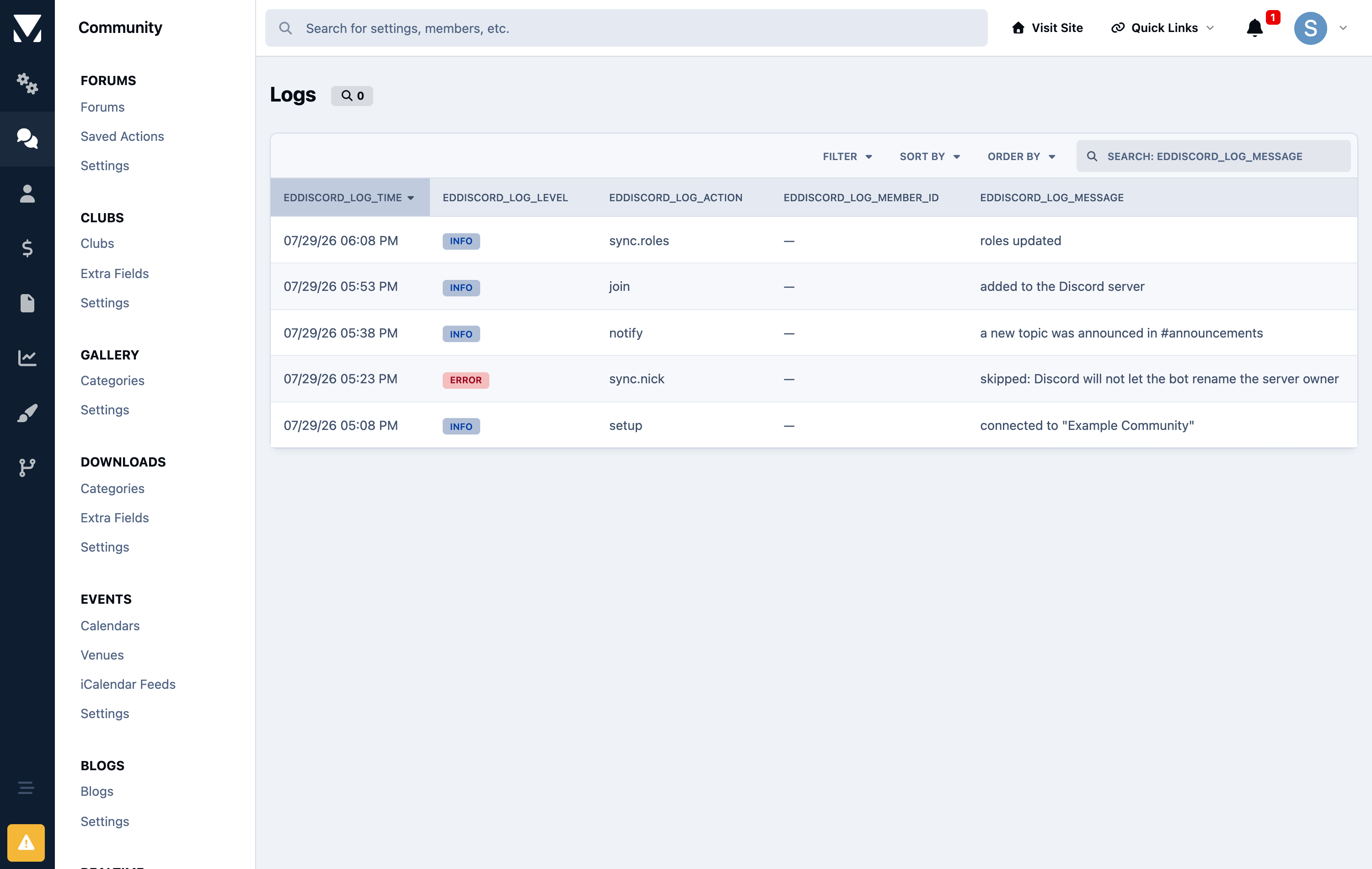Open the Statistics chart sidebar icon
This screenshot has height=869, width=1372.
click(27, 358)
